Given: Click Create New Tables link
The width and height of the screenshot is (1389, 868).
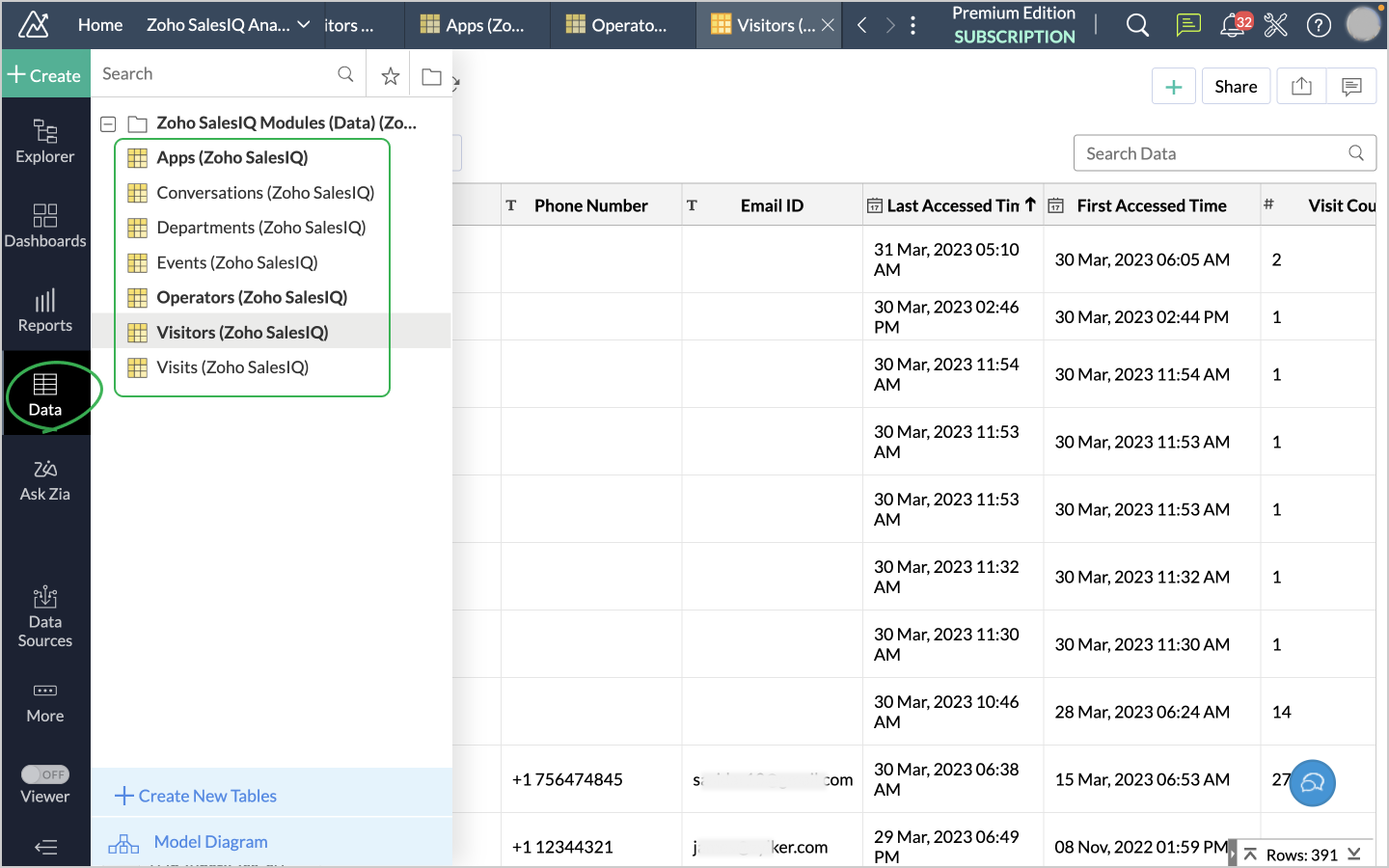Looking at the screenshot, I should coord(196,796).
